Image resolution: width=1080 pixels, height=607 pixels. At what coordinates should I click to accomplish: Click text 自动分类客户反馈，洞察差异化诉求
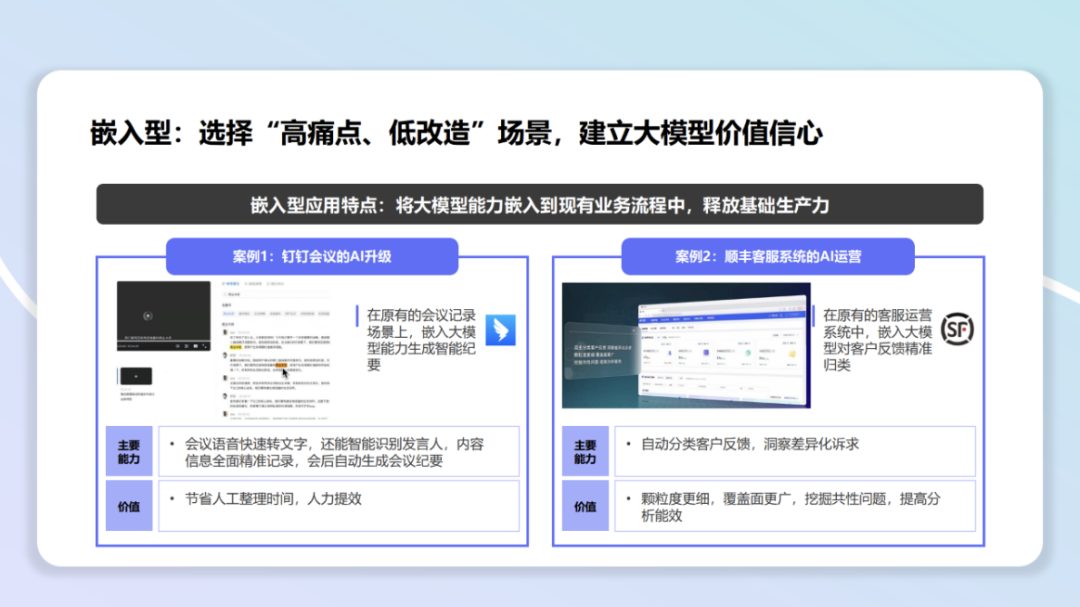pos(750,444)
